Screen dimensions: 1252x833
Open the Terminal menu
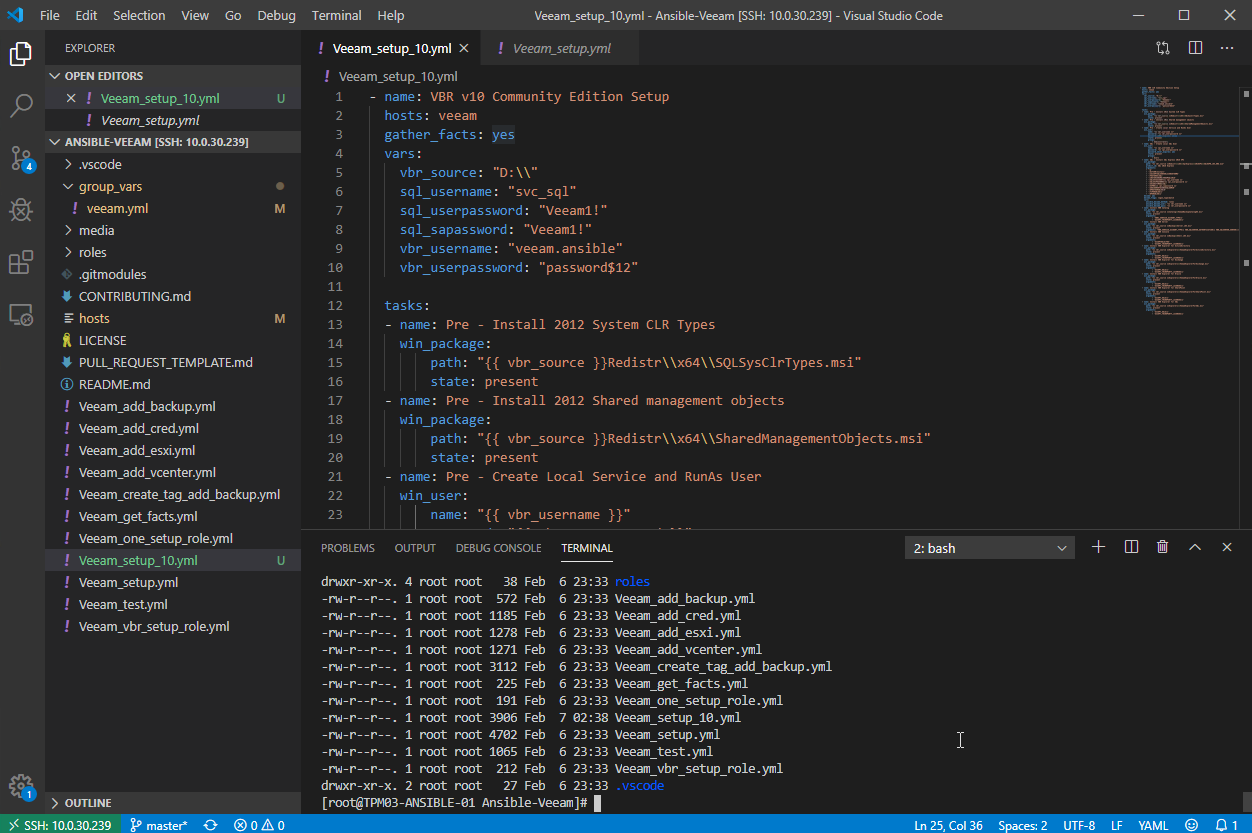click(x=336, y=15)
